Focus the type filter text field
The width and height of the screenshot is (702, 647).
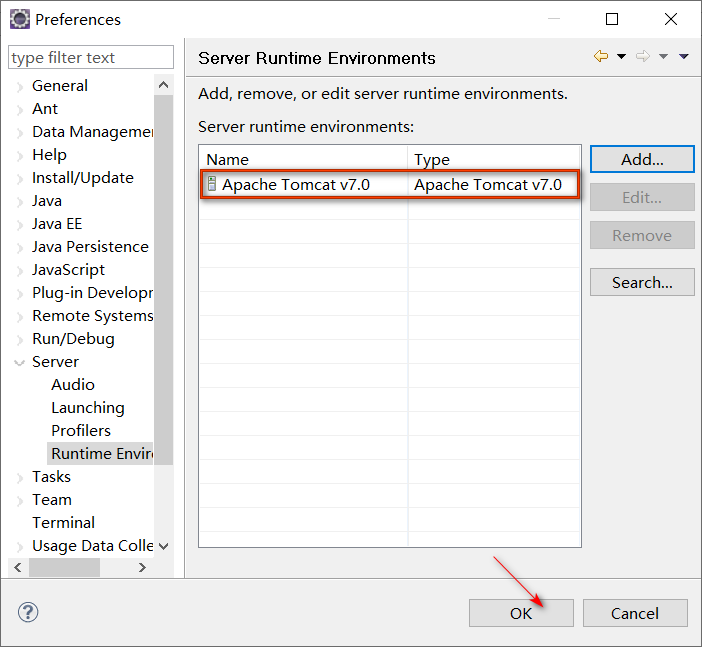[91, 57]
